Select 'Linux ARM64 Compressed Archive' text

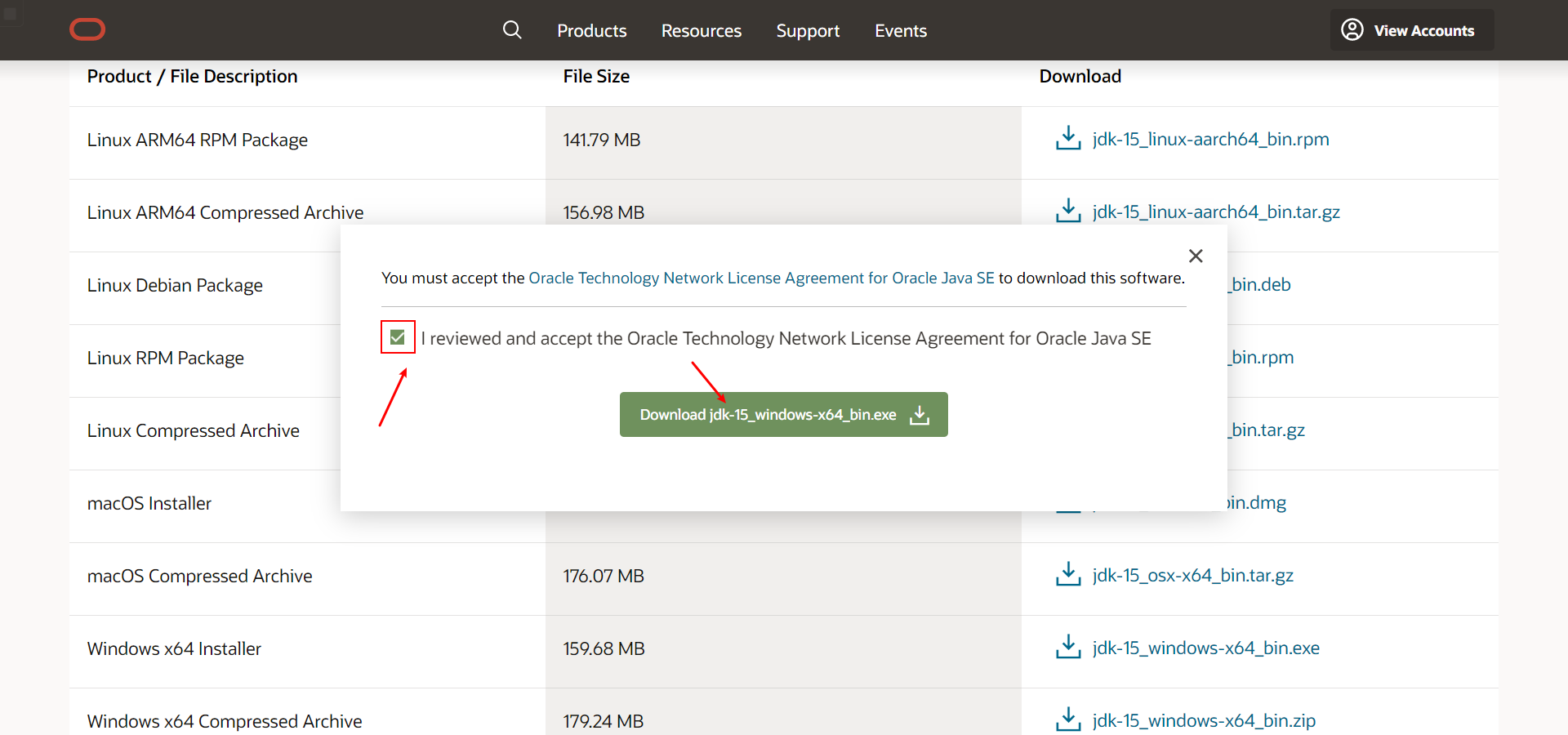click(x=225, y=212)
